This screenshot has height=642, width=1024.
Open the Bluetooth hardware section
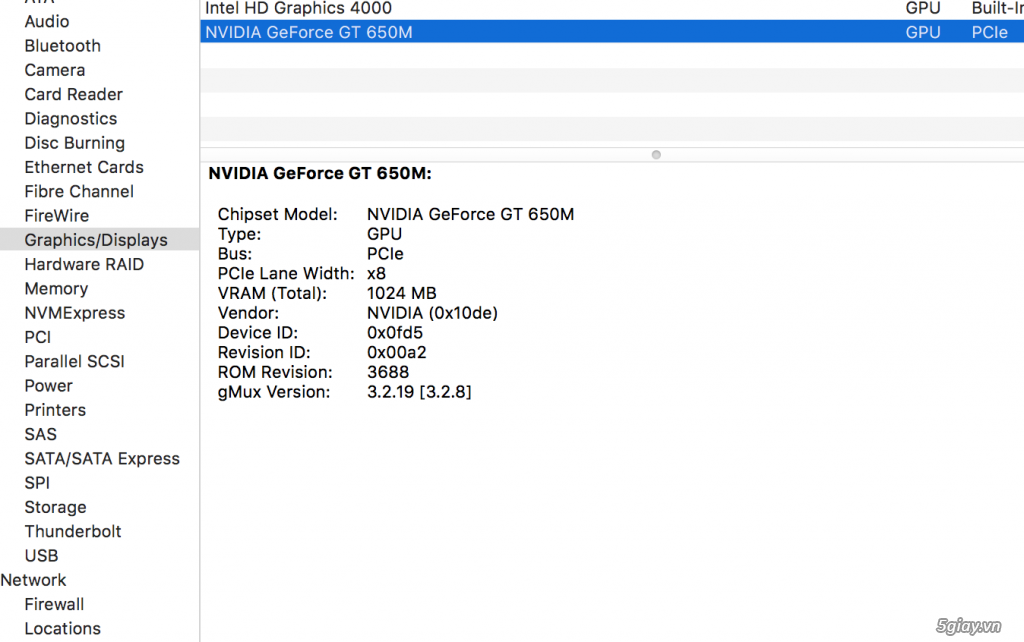click(62, 46)
